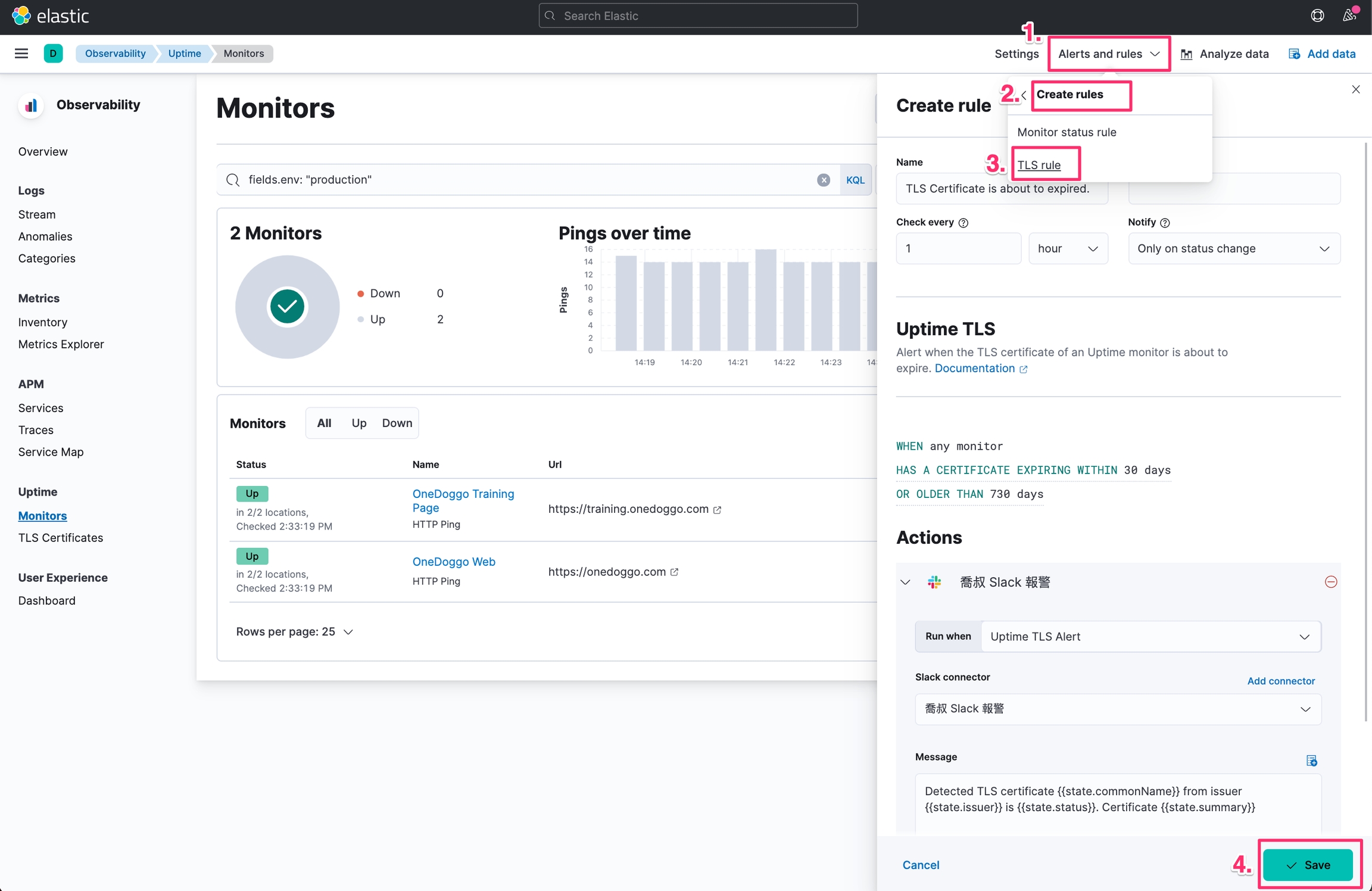
Task: Open time unit hour dropdown
Action: [1068, 248]
